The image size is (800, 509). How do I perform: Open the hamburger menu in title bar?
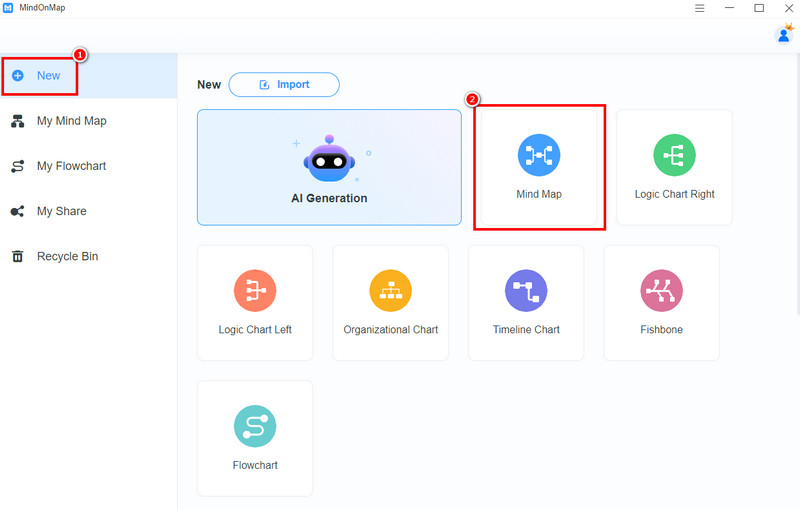click(699, 8)
